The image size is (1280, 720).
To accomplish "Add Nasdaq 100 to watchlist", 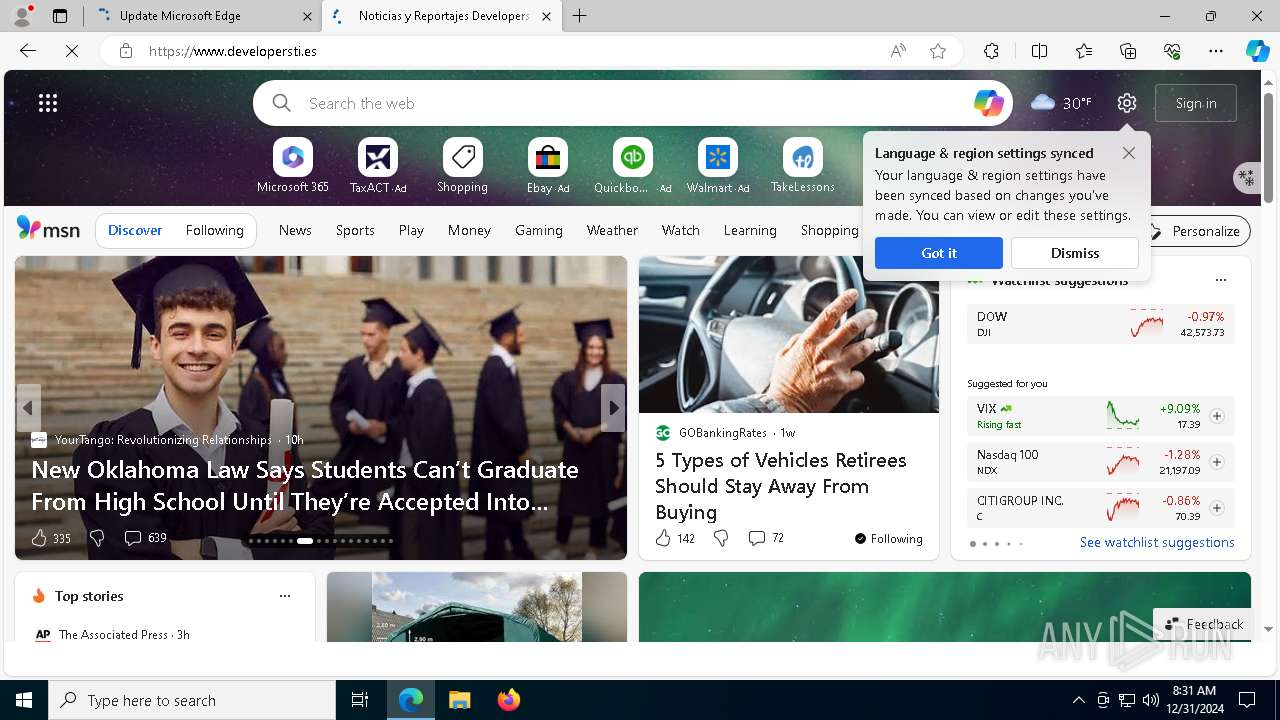I will pyautogui.click(x=1217, y=462).
